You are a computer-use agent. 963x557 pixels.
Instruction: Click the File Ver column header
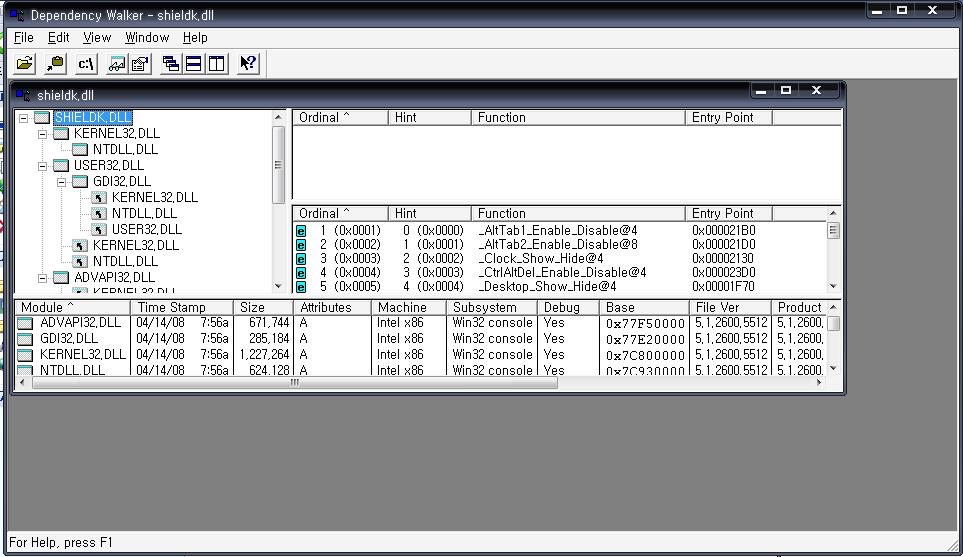(x=730, y=307)
